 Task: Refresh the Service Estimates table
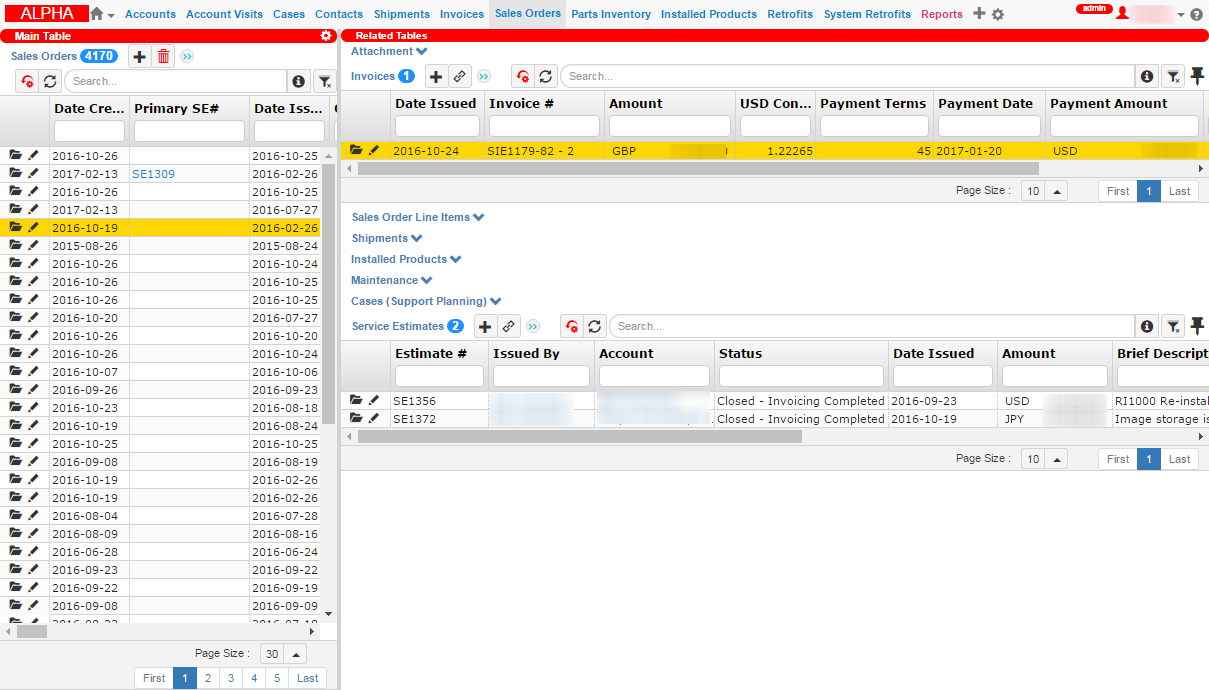pyautogui.click(x=595, y=326)
